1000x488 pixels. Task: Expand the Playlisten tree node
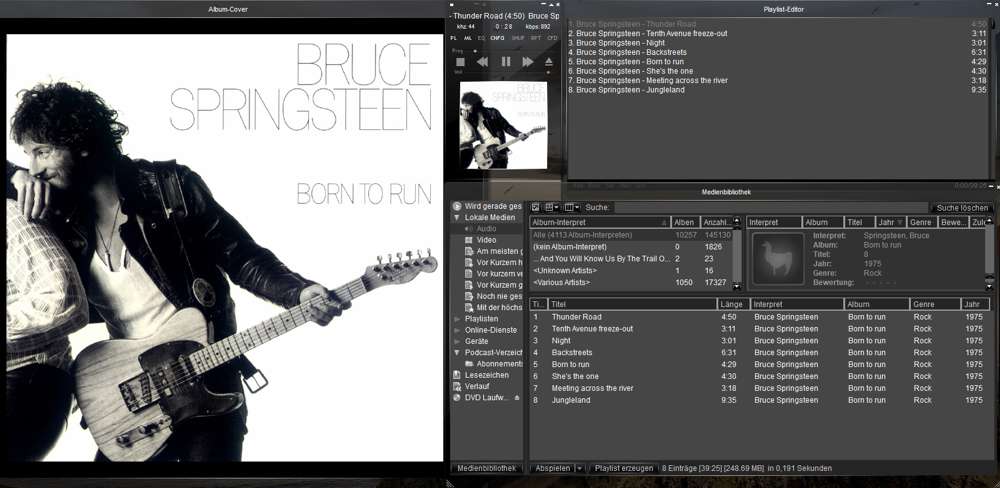[x=457, y=319]
